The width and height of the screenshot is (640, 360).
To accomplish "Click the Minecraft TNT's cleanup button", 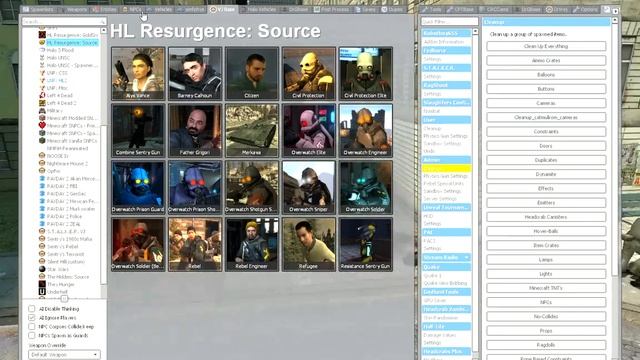I will [546, 288].
